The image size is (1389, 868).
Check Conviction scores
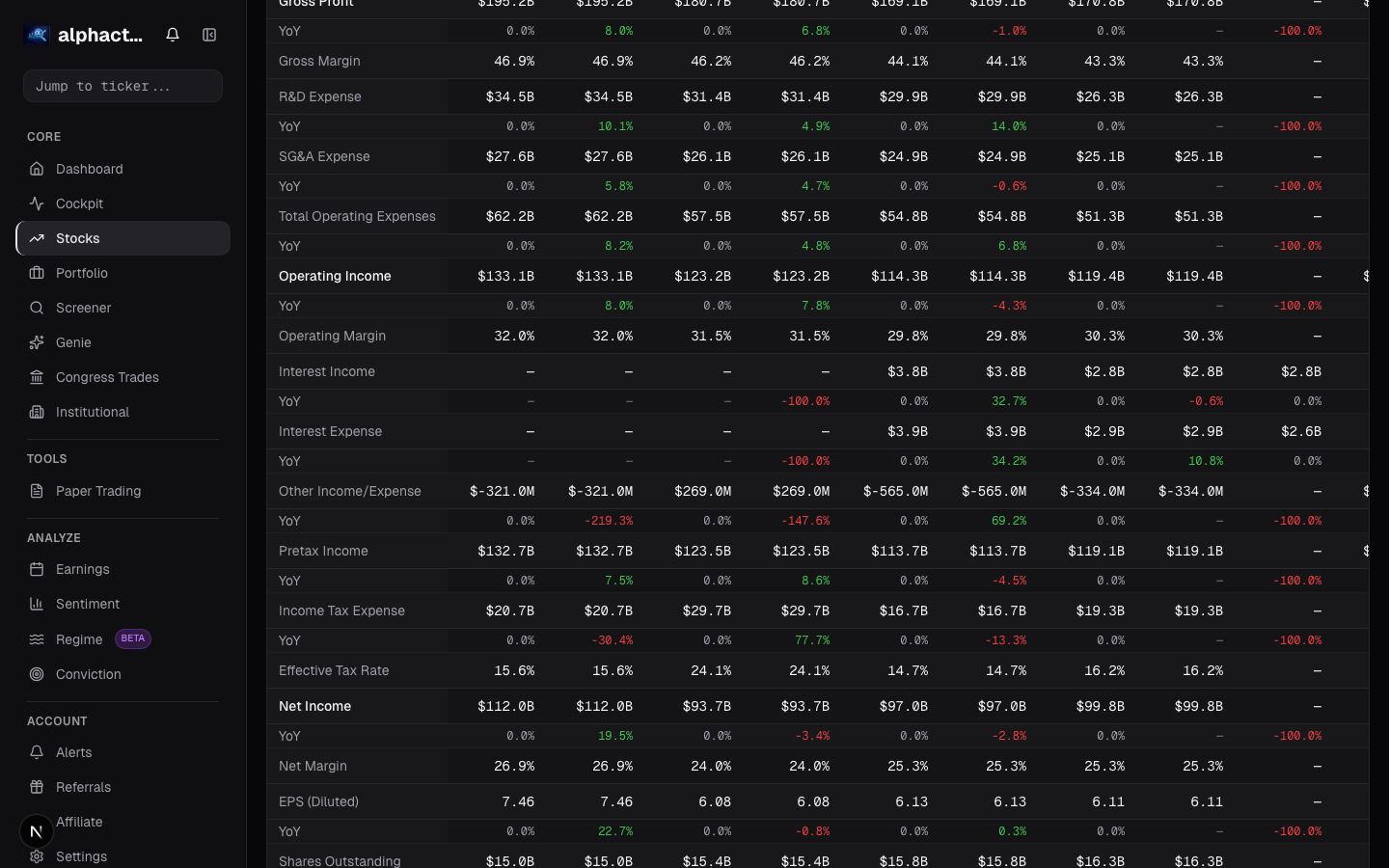click(88, 674)
